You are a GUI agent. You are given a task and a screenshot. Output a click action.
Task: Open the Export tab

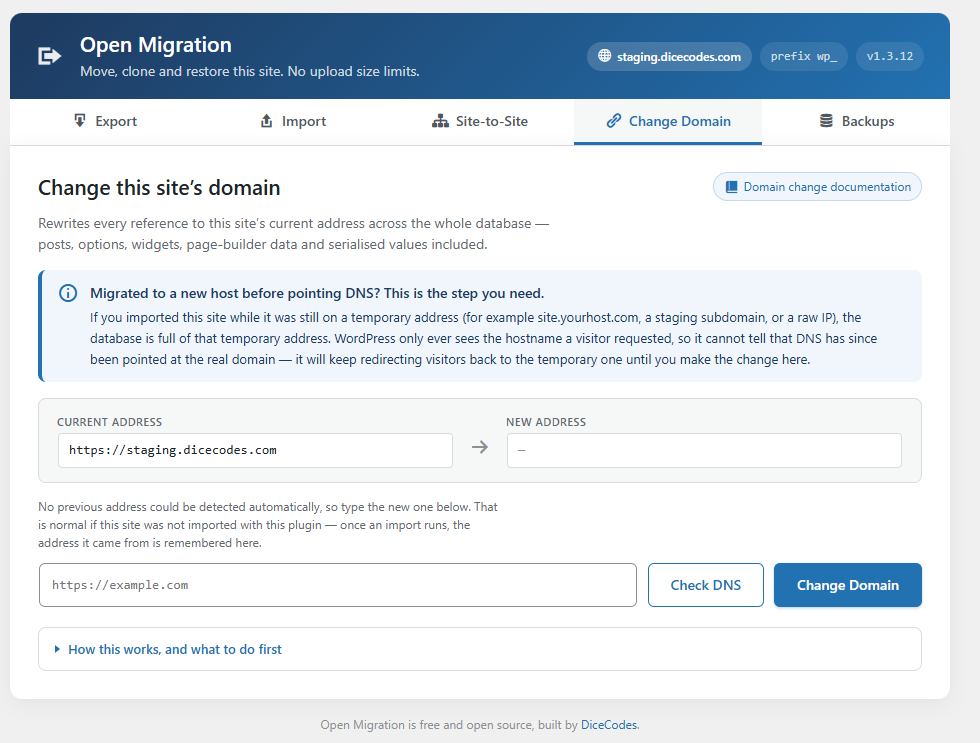tap(104, 121)
